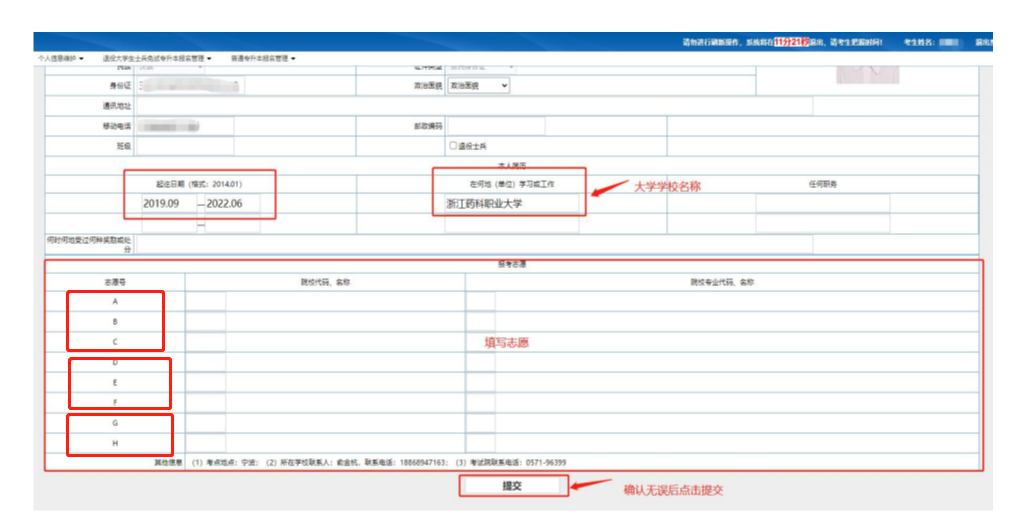Click the 院校代码 box for 志愿 D
This screenshot has width=1012, height=525.
(206, 362)
